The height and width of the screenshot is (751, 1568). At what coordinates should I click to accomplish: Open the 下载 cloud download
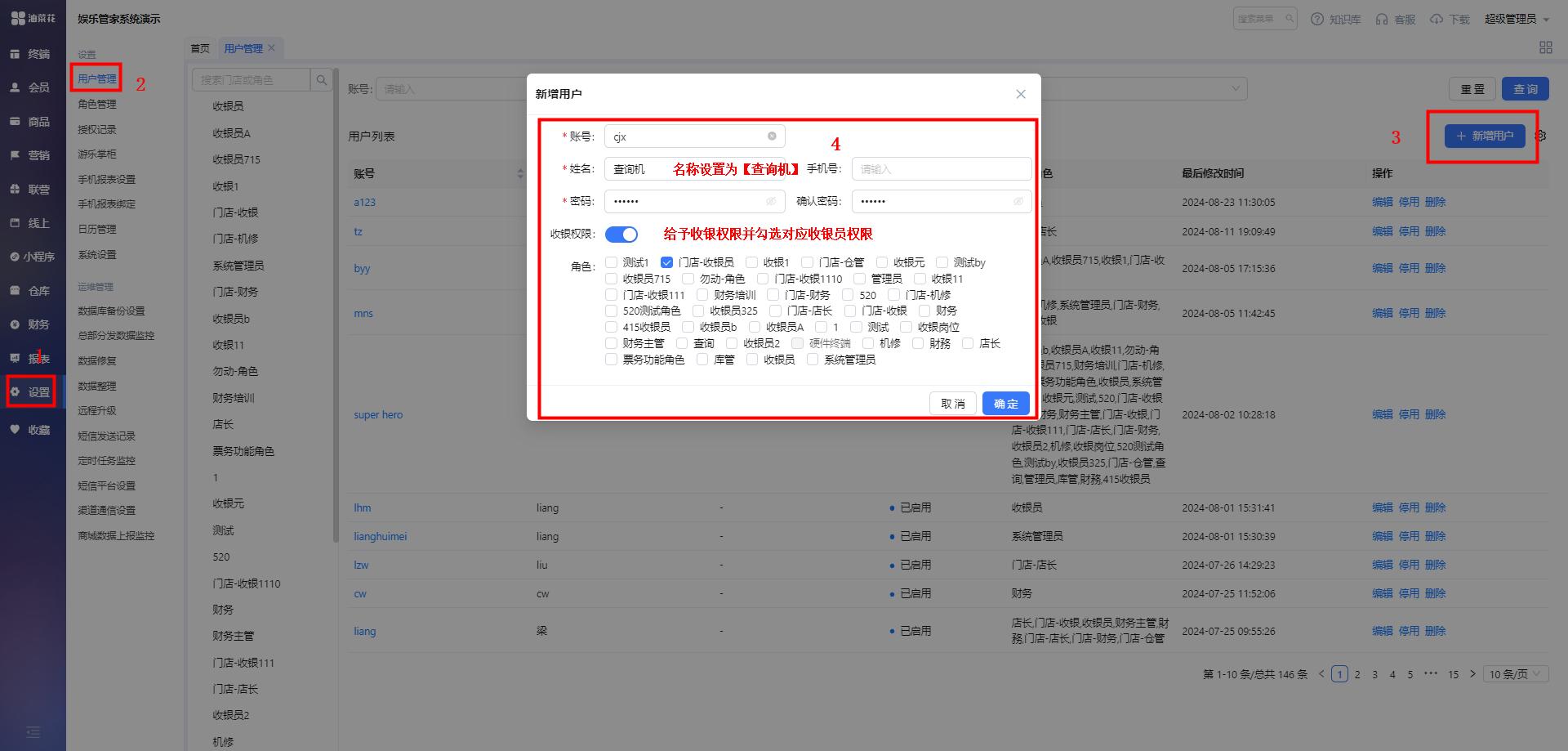1450,19
